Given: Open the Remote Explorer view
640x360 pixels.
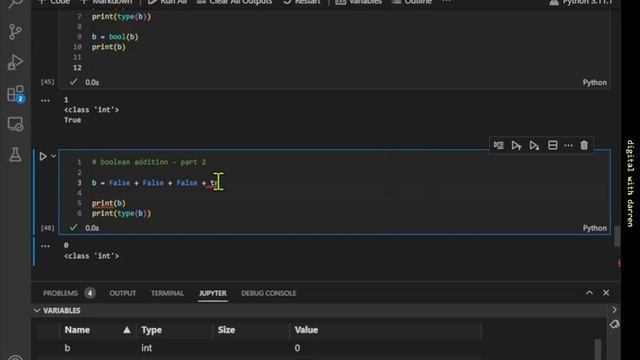Looking at the screenshot, I should point(16,124).
